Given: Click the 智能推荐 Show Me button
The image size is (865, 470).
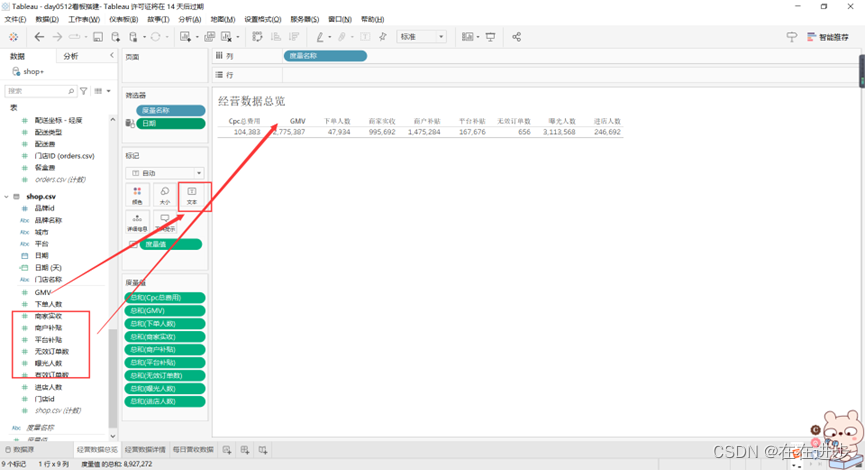Looking at the screenshot, I should pos(828,37).
